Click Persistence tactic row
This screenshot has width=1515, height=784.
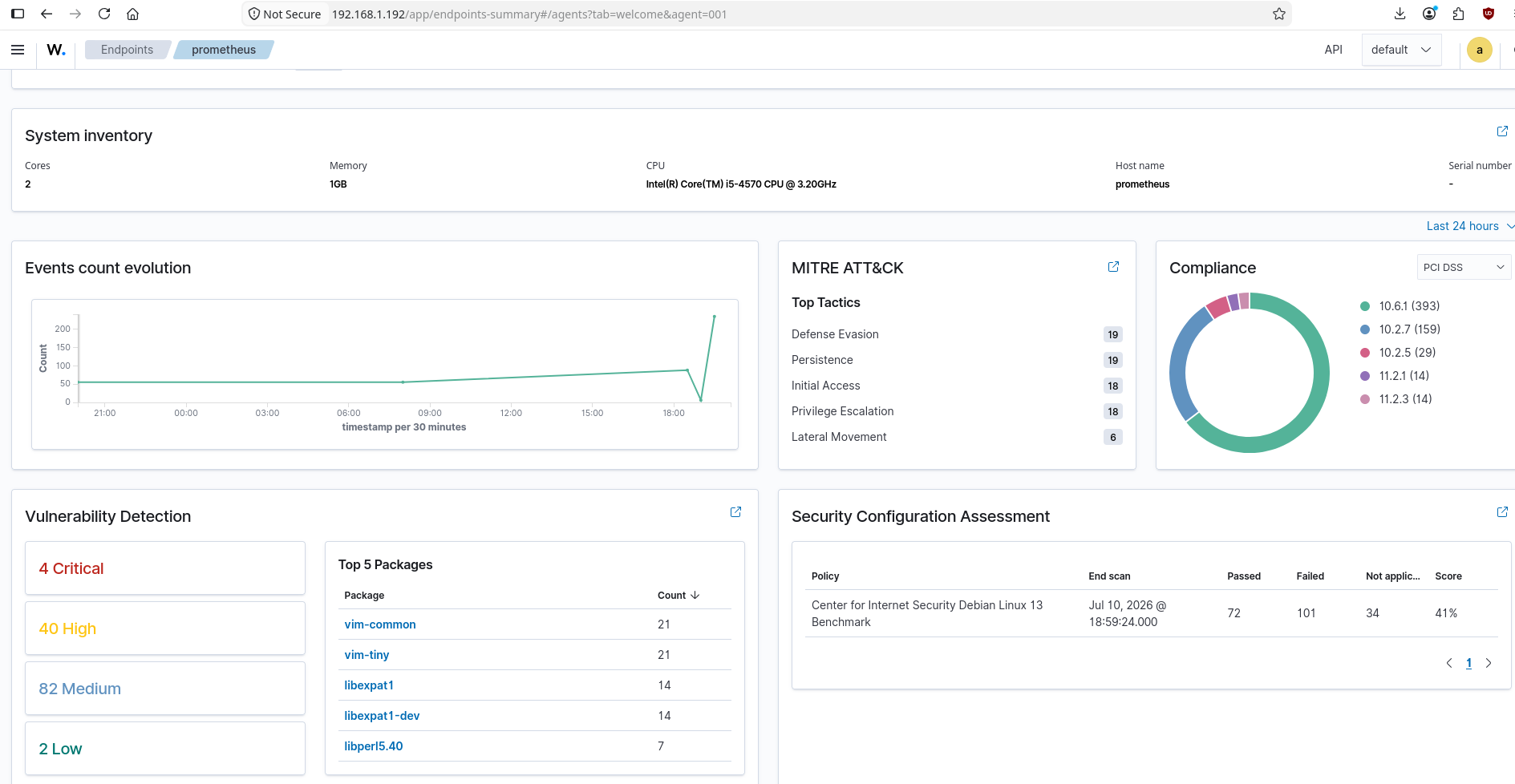coord(957,360)
